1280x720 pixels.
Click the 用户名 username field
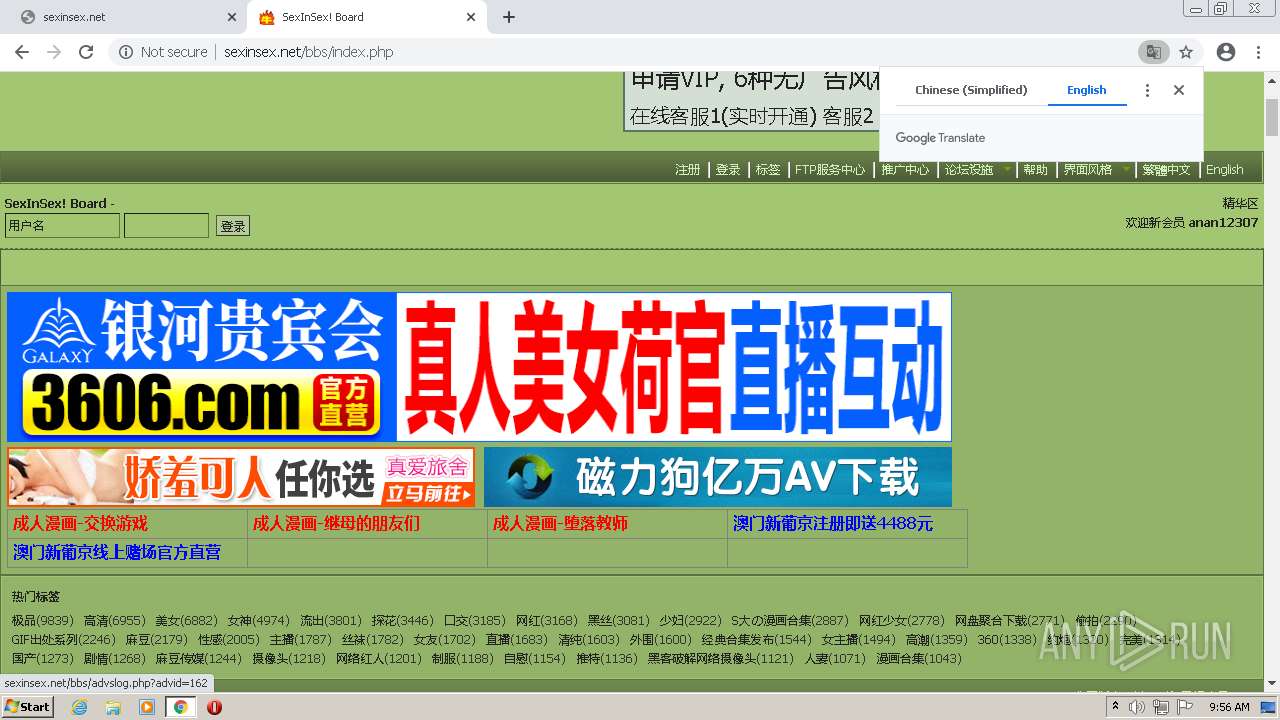tap(62, 226)
